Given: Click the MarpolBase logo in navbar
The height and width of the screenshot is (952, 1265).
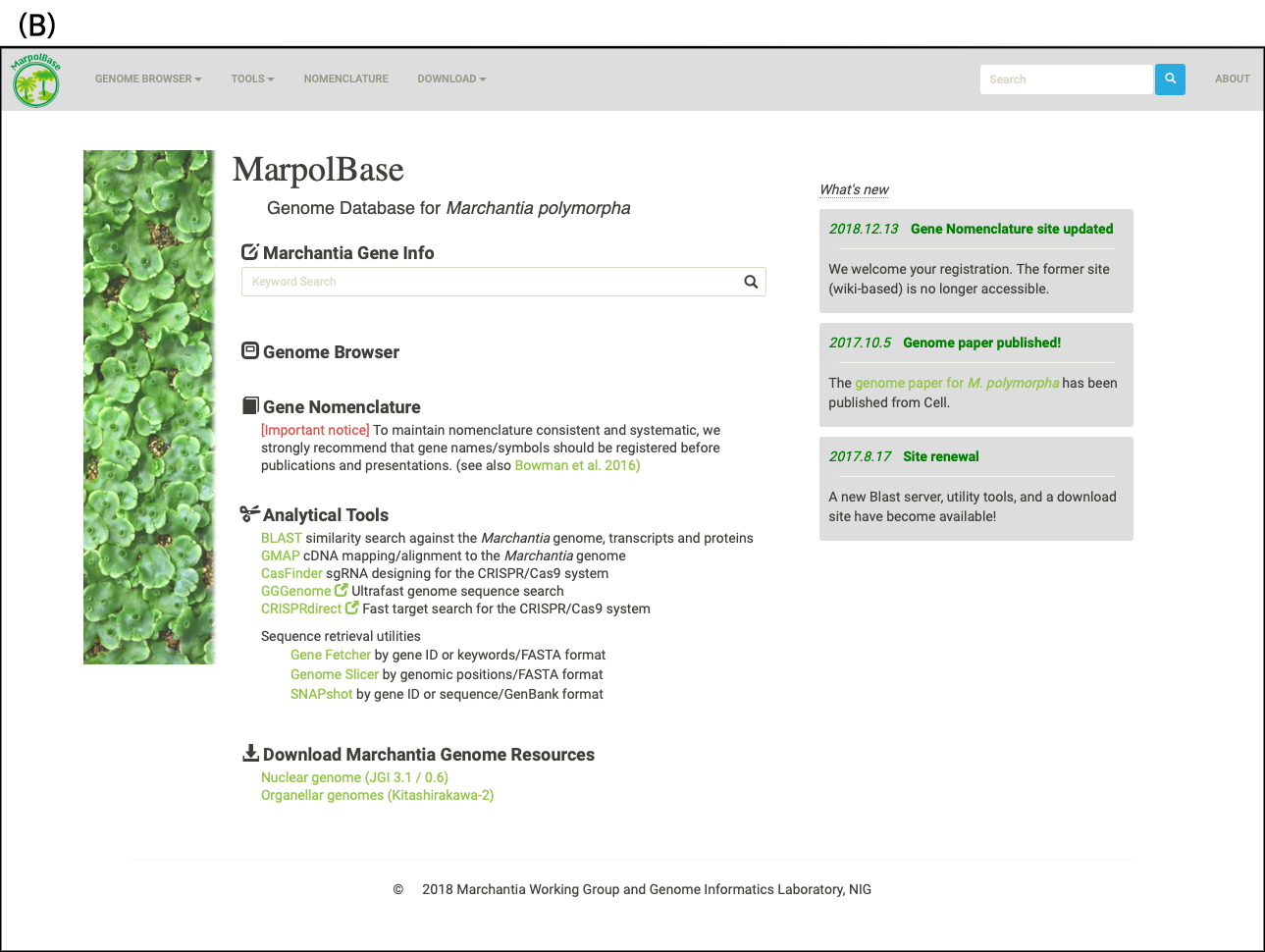Looking at the screenshot, I should pyautogui.click(x=36, y=79).
